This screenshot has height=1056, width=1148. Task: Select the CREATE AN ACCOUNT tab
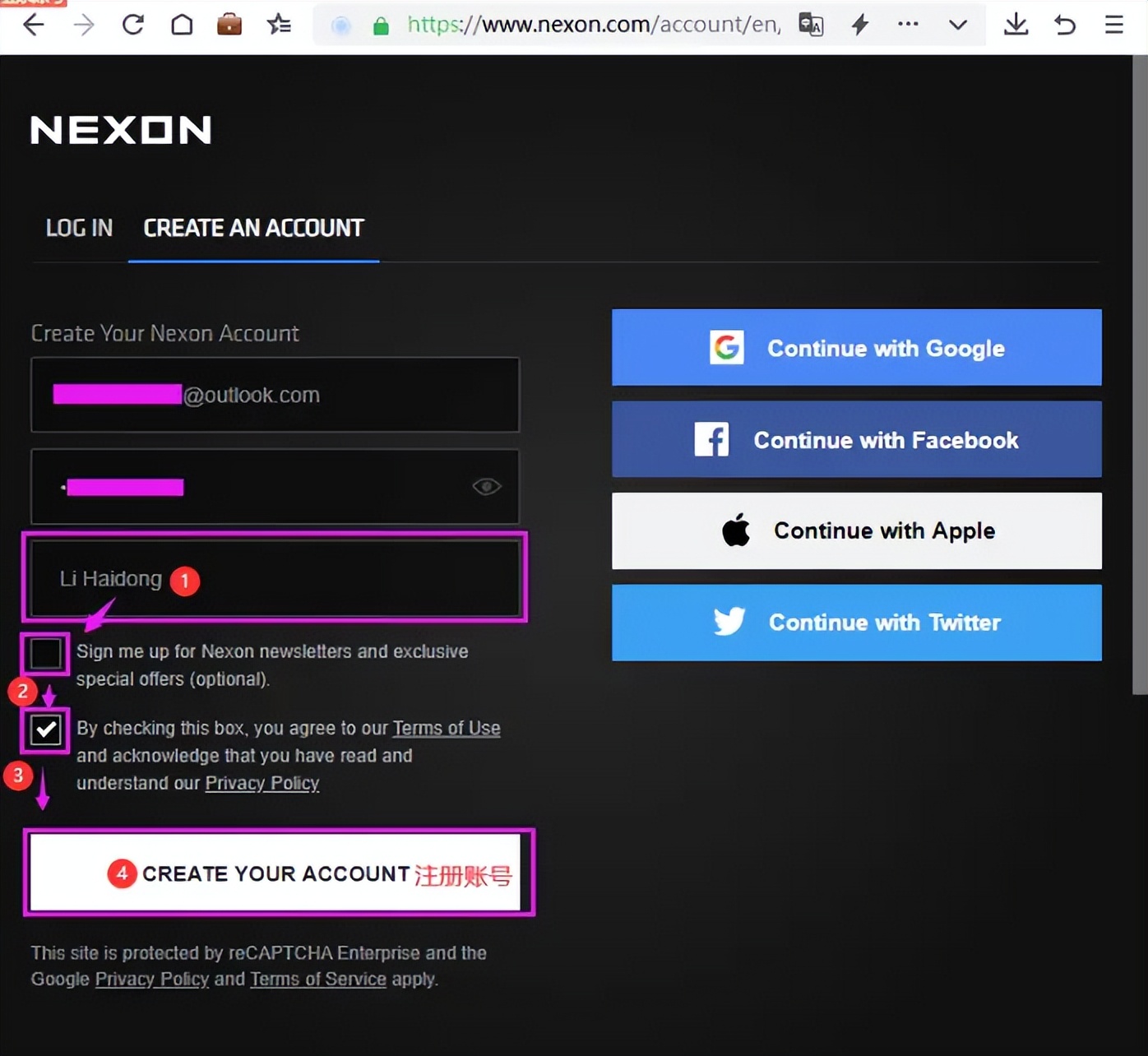pos(253,228)
